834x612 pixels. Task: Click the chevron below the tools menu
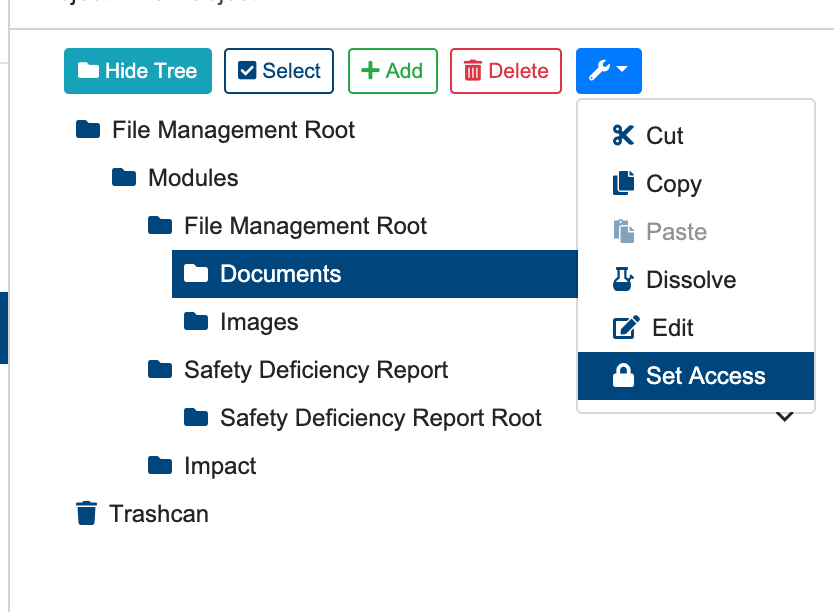[x=785, y=416]
